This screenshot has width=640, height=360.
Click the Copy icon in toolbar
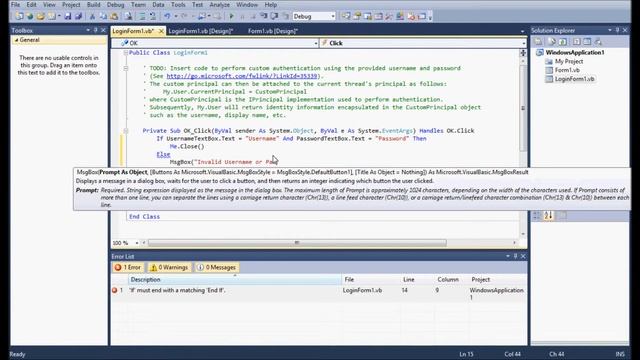[103, 16]
